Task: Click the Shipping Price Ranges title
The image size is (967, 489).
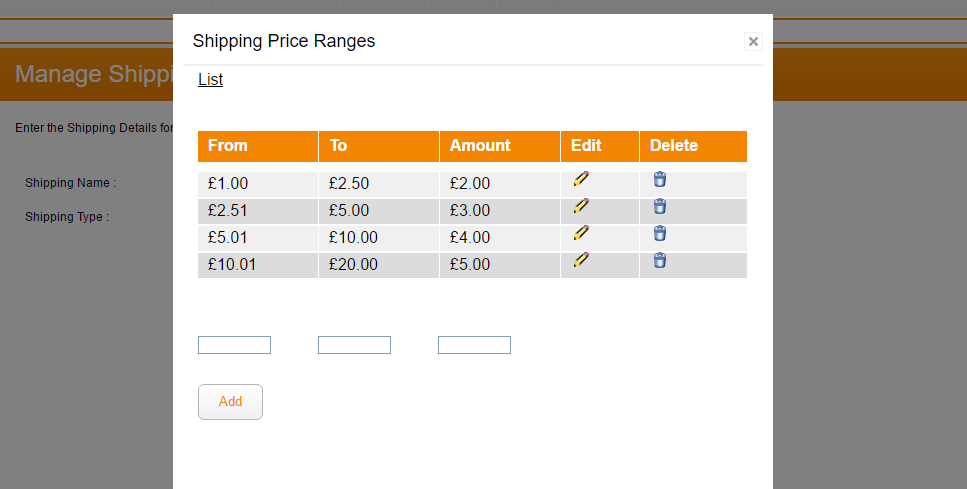Action: point(284,41)
